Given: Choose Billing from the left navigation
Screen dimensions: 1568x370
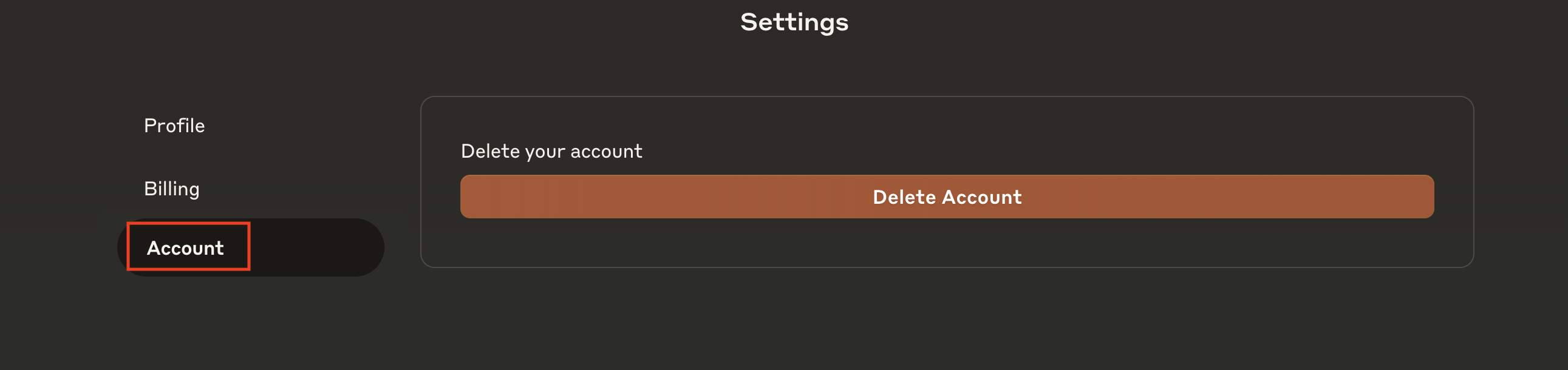Looking at the screenshot, I should 172,189.
